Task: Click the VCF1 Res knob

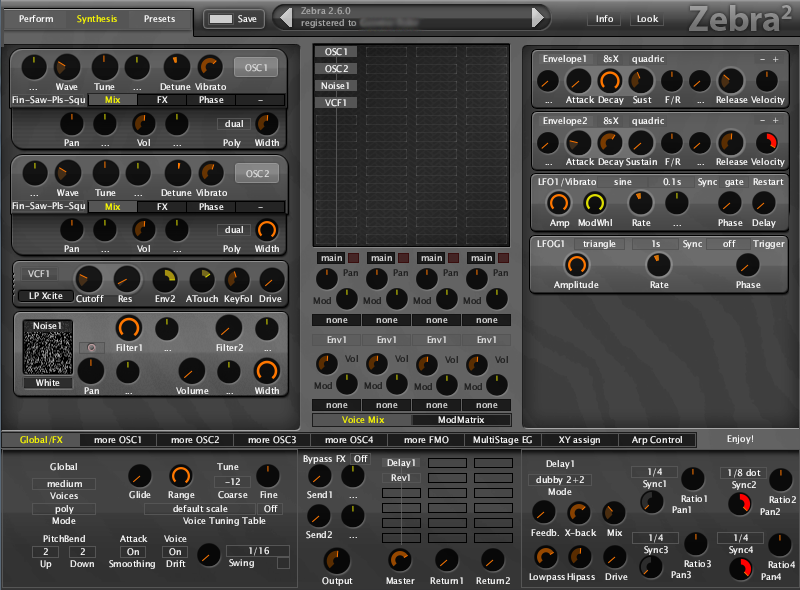Action: click(126, 279)
